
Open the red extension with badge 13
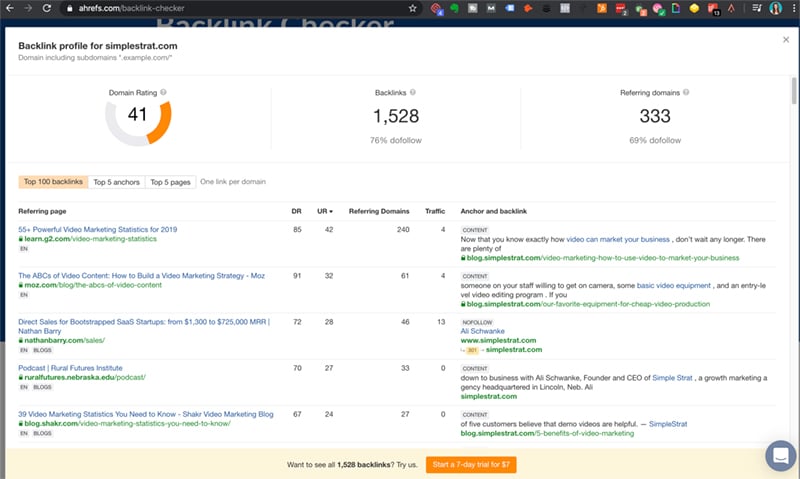(713, 9)
